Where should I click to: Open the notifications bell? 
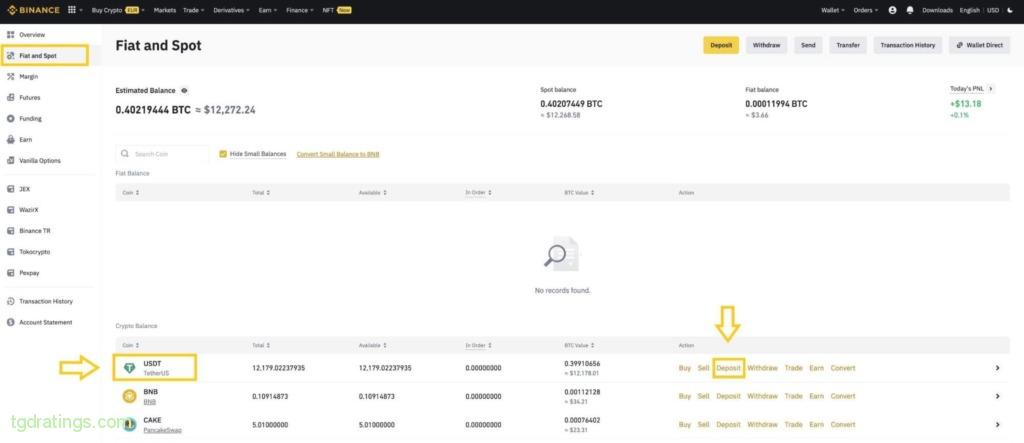click(910, 10)
